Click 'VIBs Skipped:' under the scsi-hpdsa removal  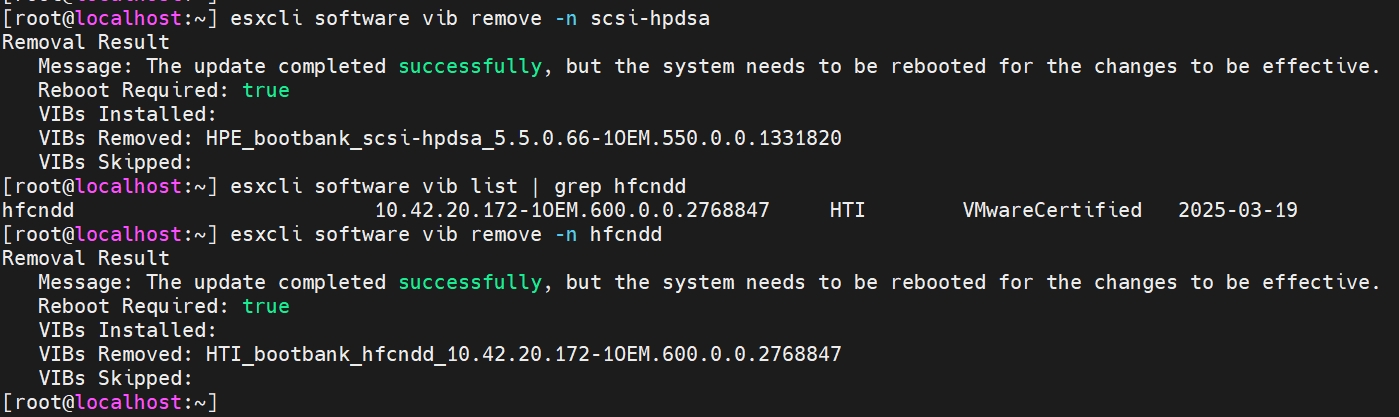(115, 162)
